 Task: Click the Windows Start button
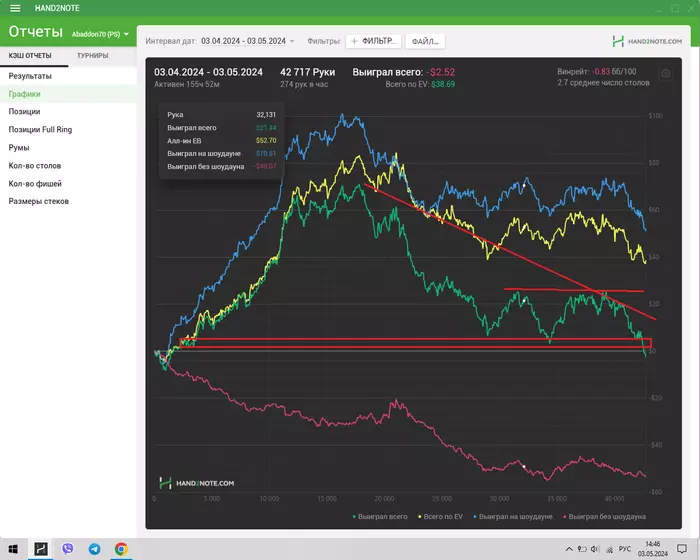[13, 549]
